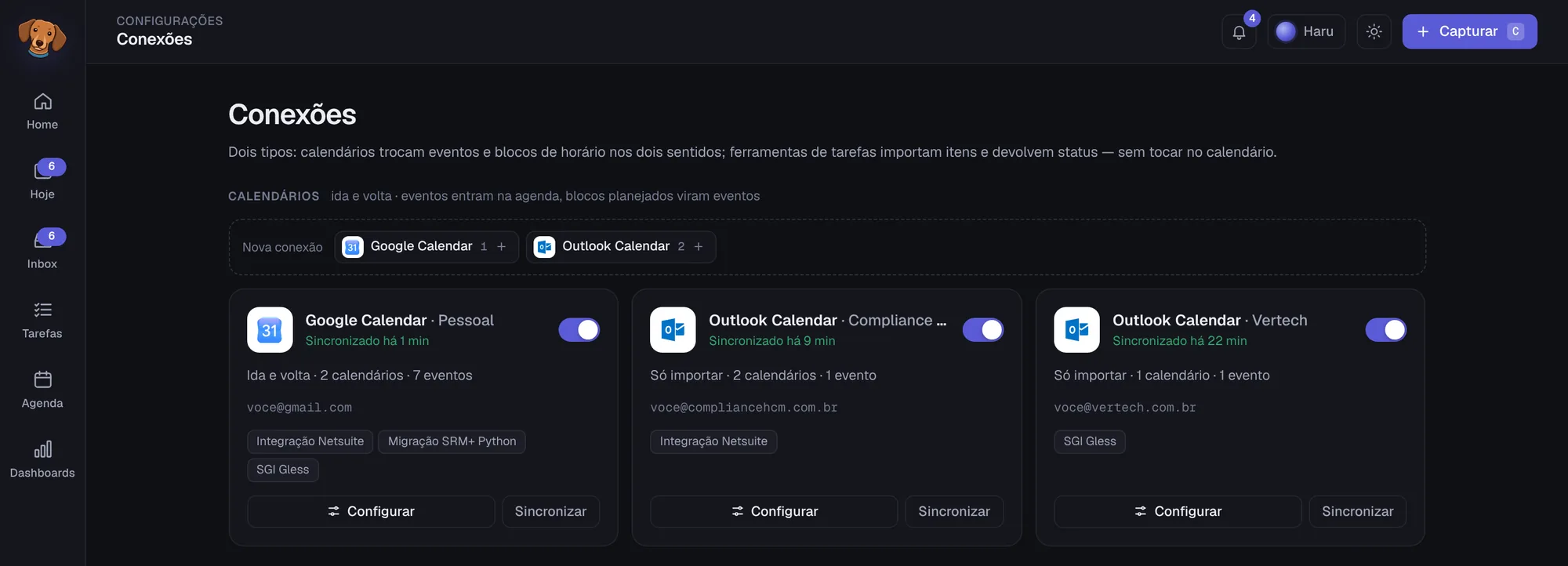This screenshot has height=566, width=1568.
Task: Click Integração Netsuite tag in Compliance card
Action: (713, 441)
